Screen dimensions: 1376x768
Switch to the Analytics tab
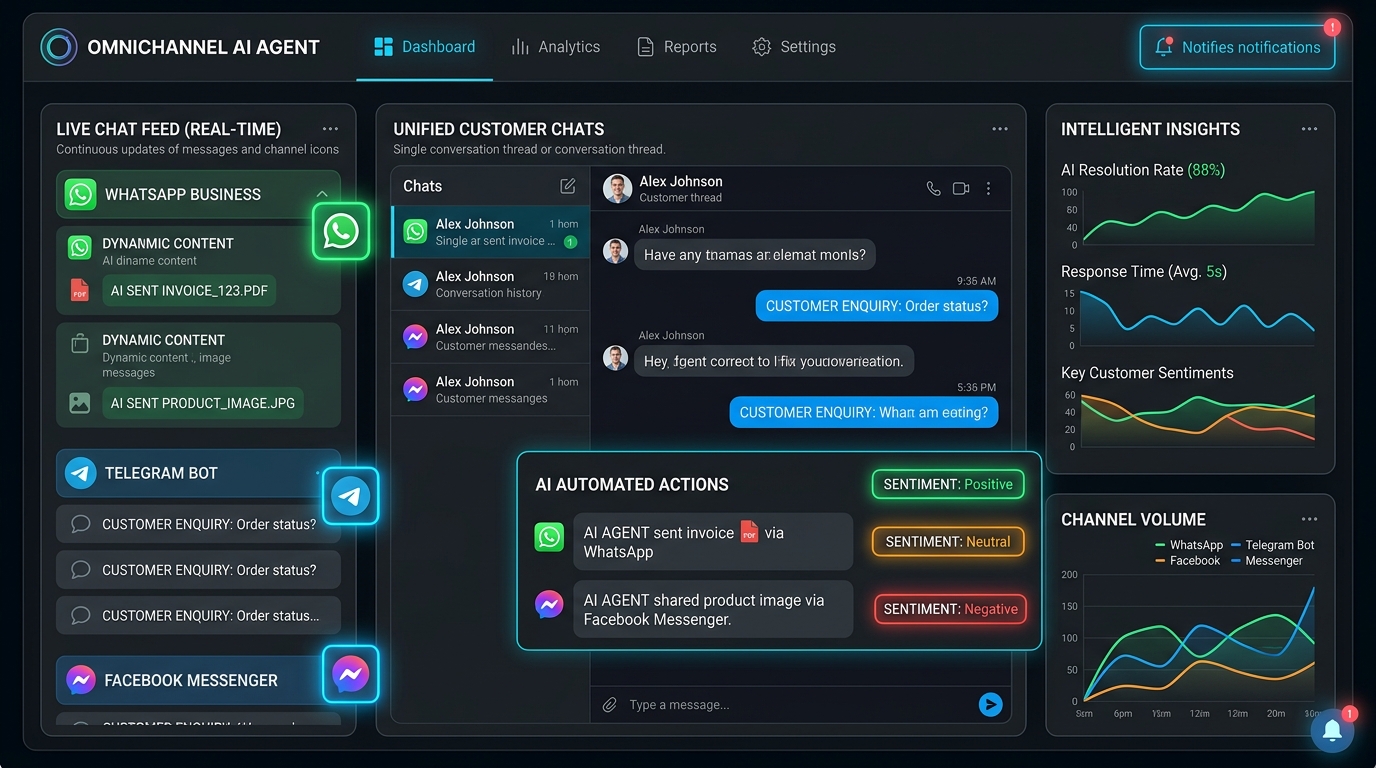coord(555,47)
